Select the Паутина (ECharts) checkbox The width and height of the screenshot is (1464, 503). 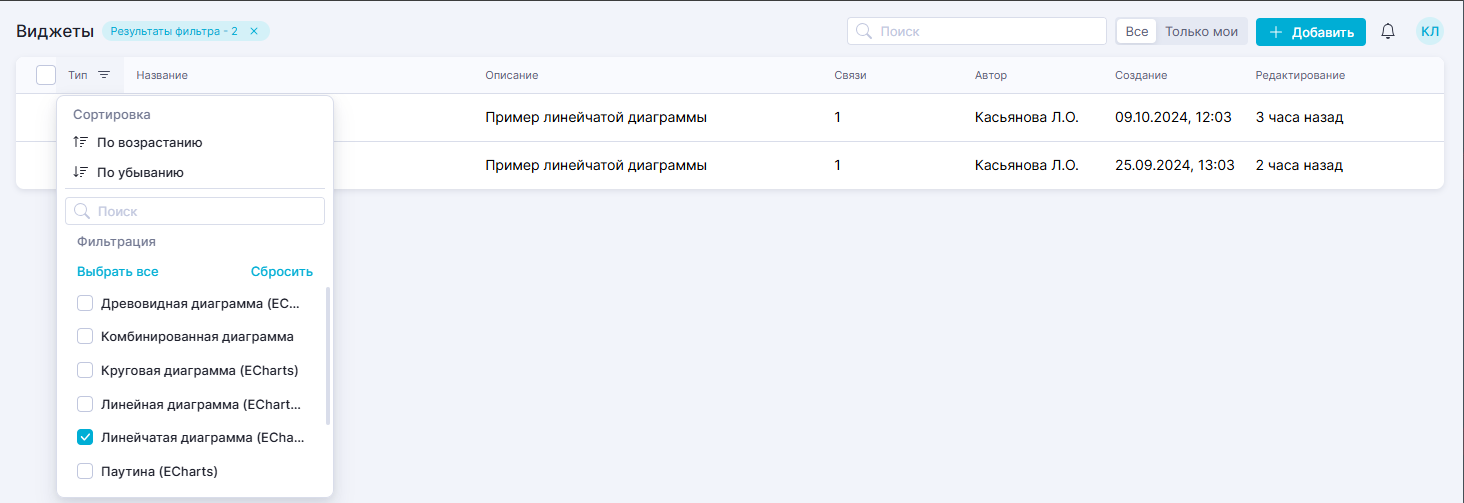(x=85, y=470)
